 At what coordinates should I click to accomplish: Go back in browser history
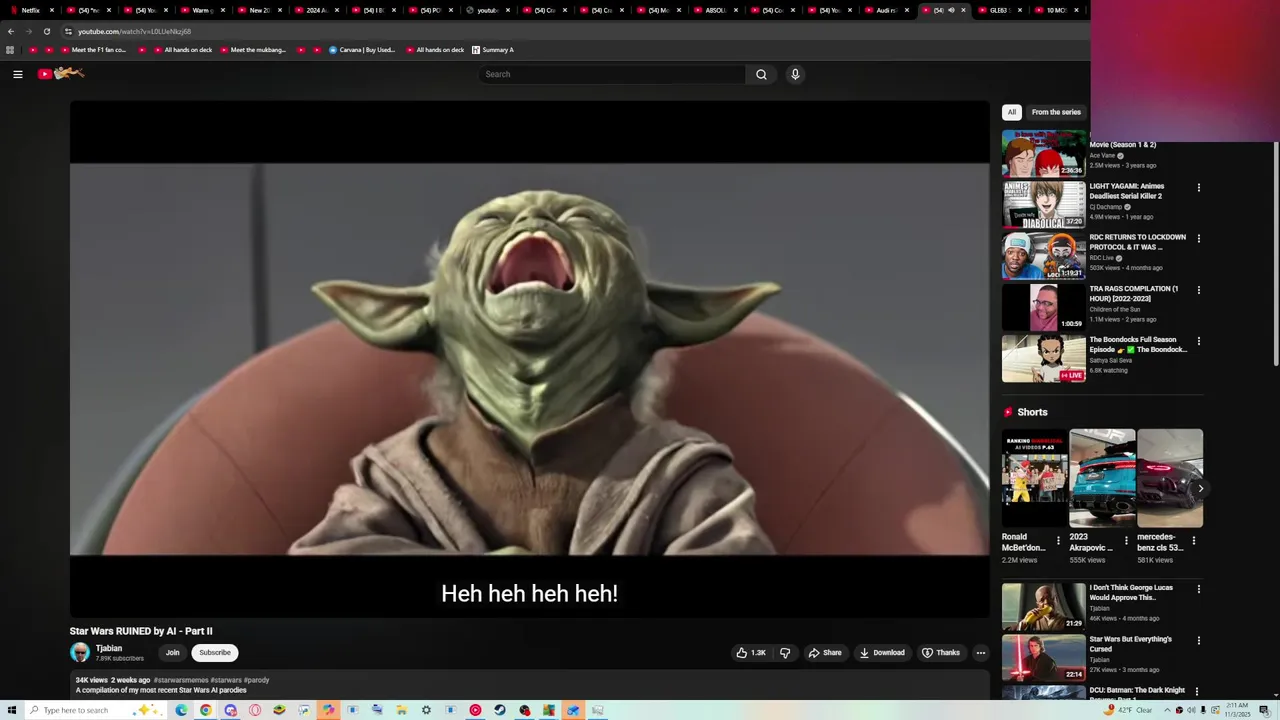coord(11,31)
